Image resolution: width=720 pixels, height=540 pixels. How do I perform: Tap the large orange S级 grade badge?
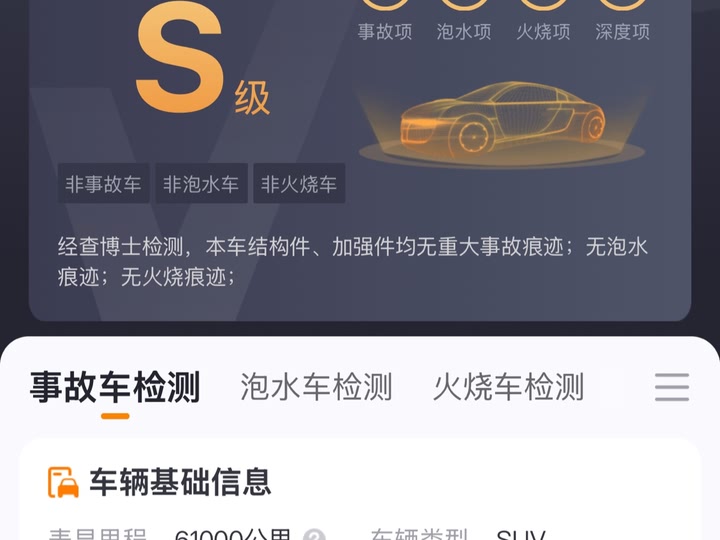point(202,62)
